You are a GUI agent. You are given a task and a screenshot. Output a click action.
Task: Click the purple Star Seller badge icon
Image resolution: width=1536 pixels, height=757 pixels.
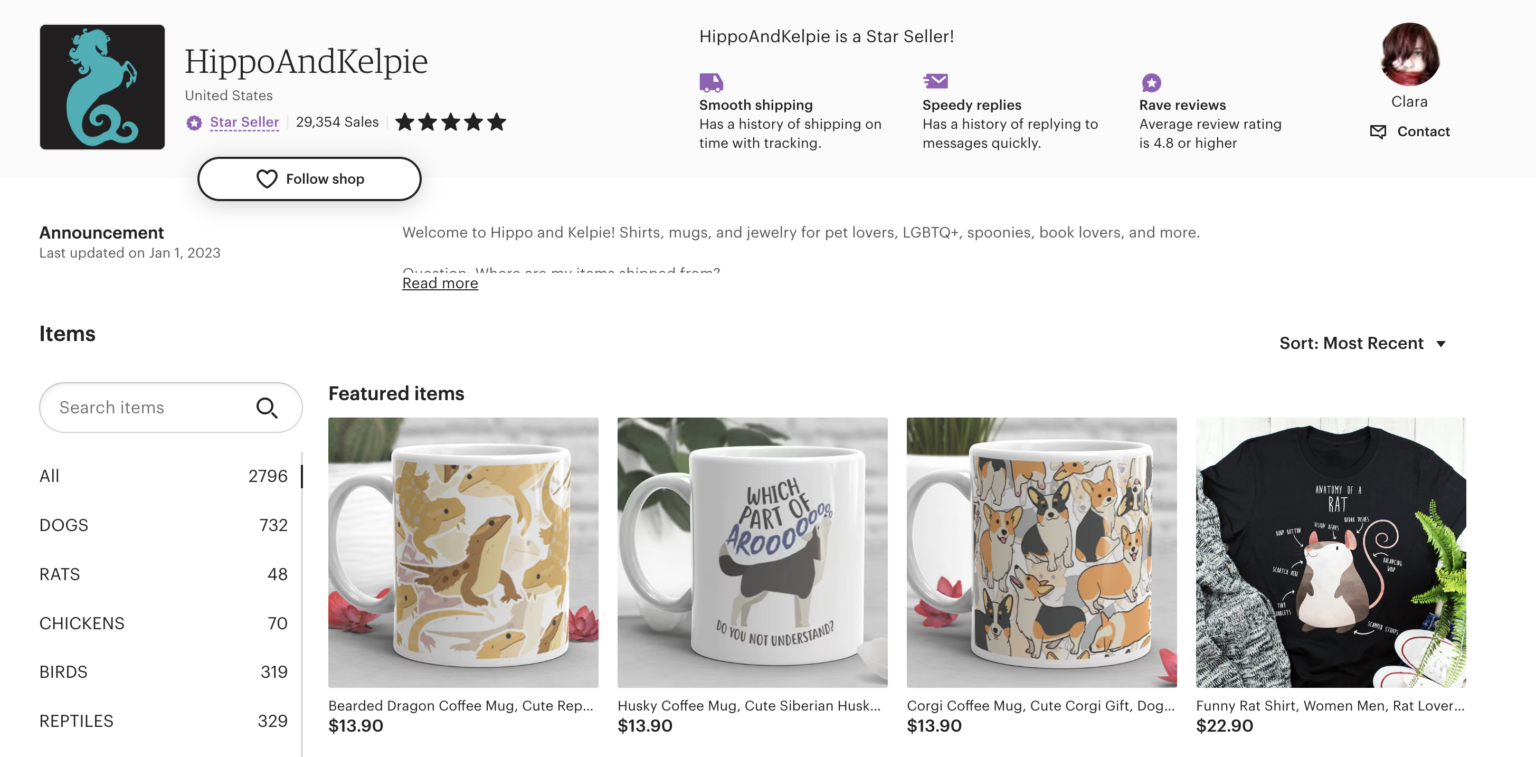(194, 123)
